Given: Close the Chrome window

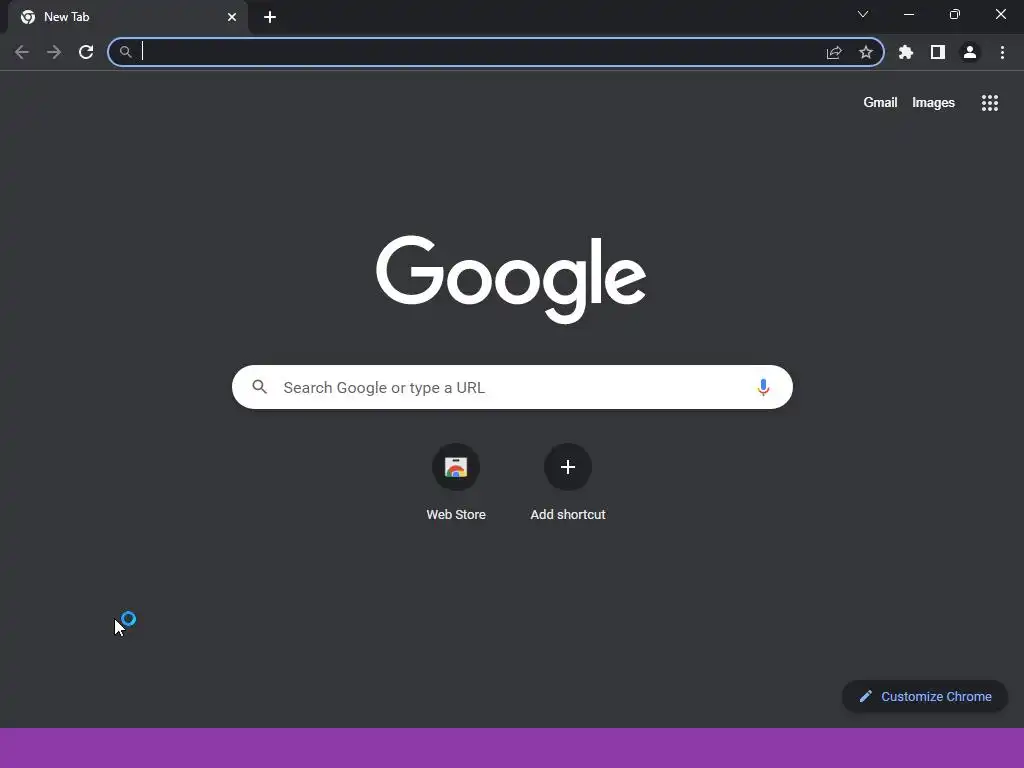Looking at the screenshot, I should tap(1000, 14).
